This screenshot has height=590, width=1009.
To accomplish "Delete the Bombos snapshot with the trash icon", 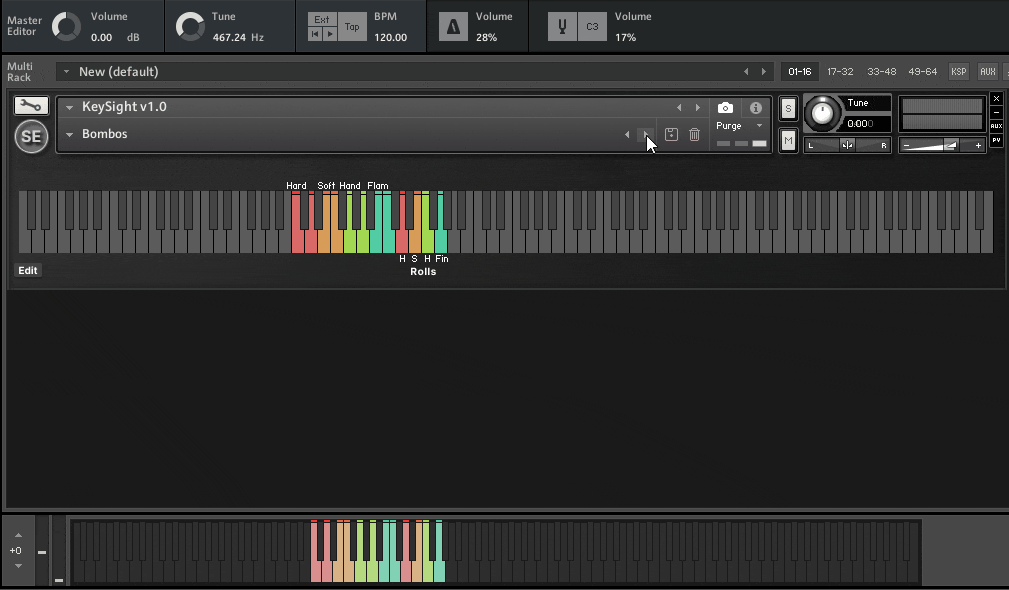I will (694, 134).
